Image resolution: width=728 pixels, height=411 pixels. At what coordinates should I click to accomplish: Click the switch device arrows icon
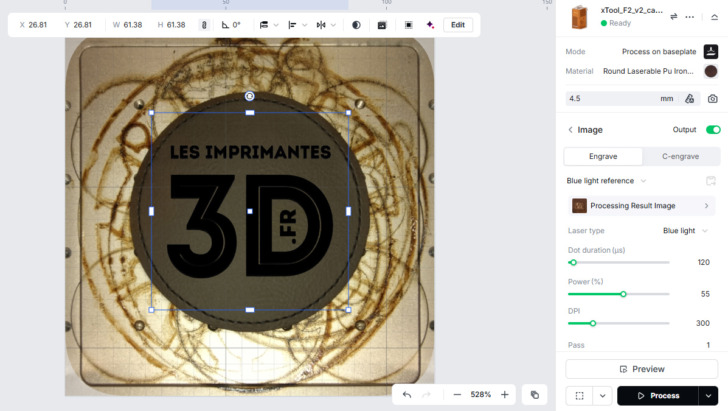pyautogui.click(x=674, y=17)
